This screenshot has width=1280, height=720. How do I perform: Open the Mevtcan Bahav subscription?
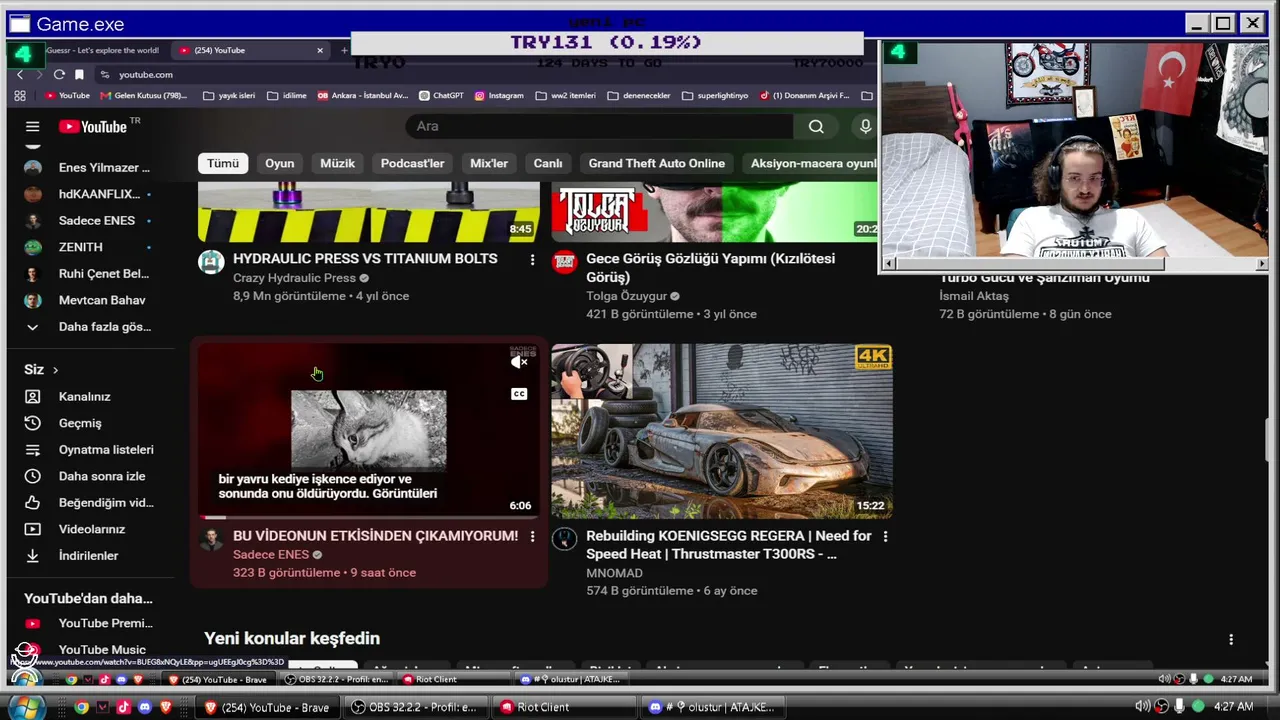88,300
